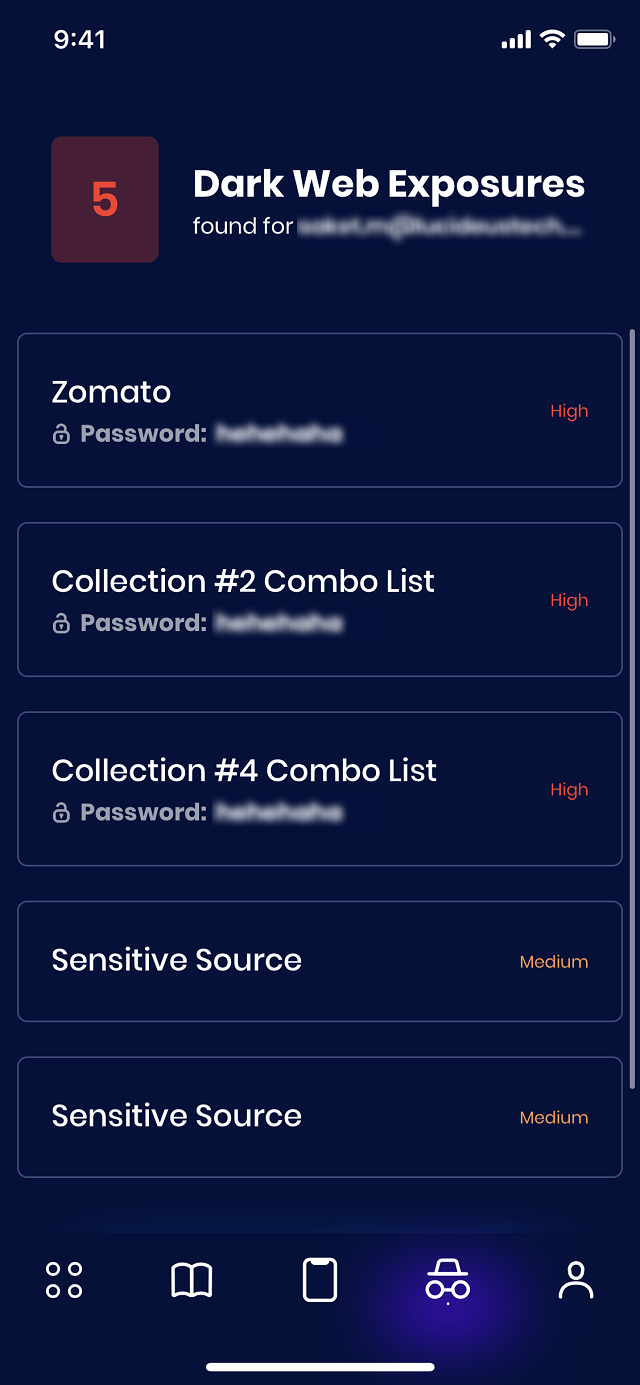This screenshot has width=640, height=1385.
Task: Click the blurred email address in header
Action: (440, 227)
